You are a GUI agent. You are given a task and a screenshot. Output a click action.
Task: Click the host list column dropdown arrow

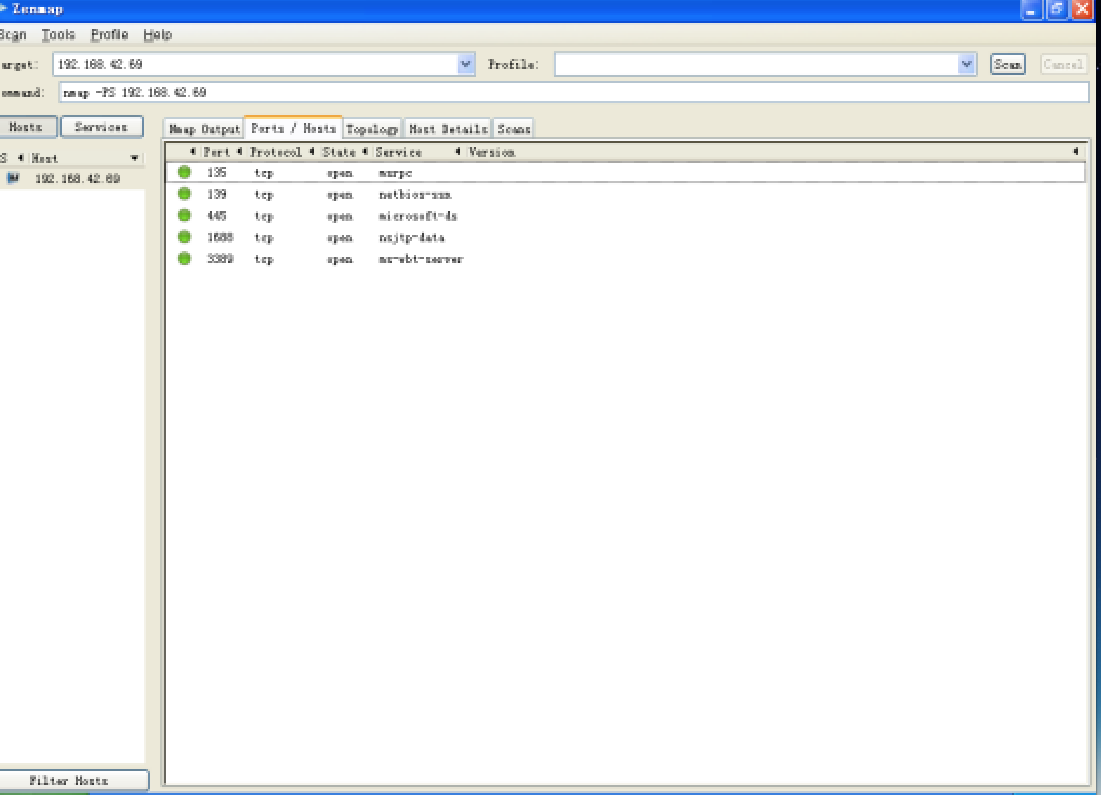(x=135, y=158)
